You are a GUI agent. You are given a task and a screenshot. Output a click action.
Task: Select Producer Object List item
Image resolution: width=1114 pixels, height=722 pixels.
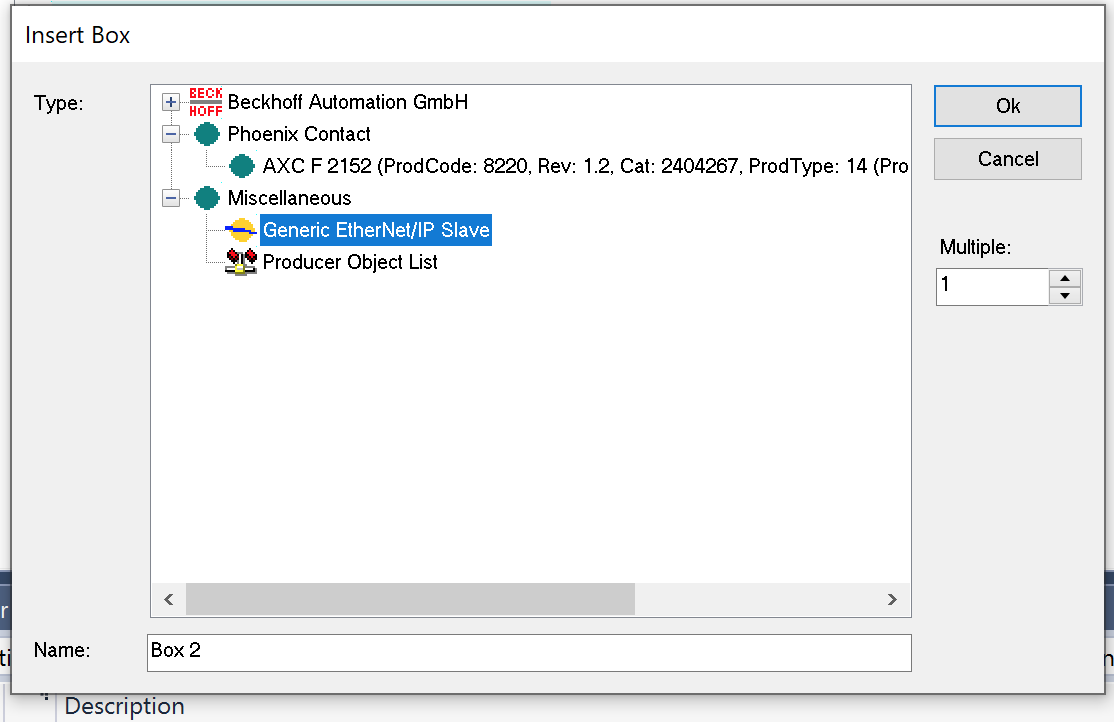350,262
